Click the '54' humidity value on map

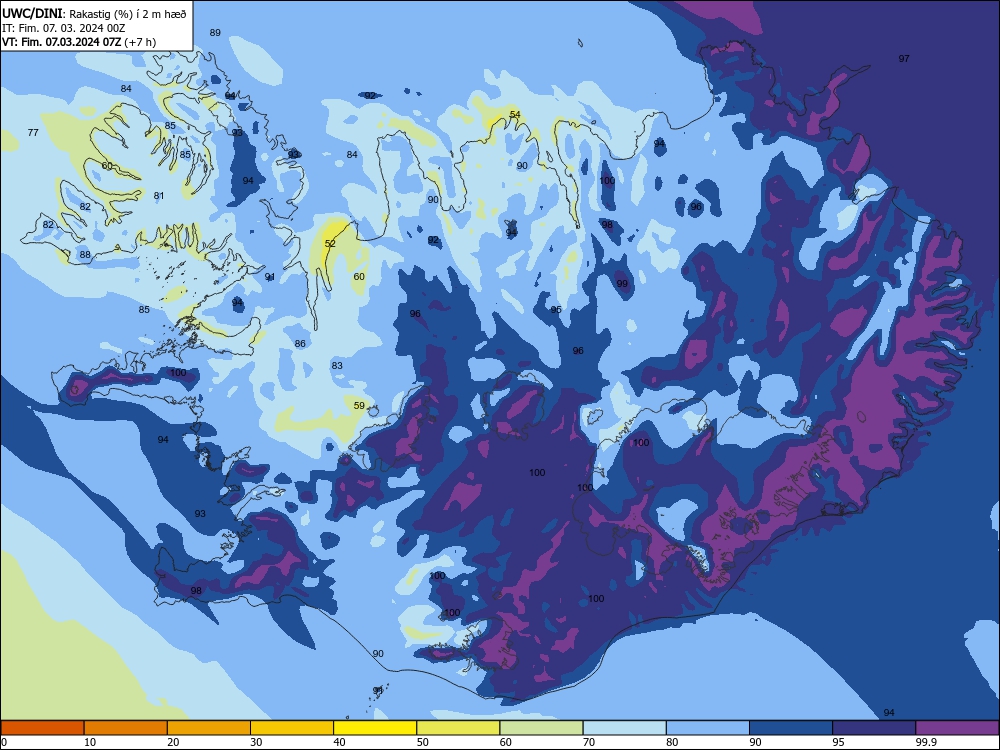pos(515,115)
